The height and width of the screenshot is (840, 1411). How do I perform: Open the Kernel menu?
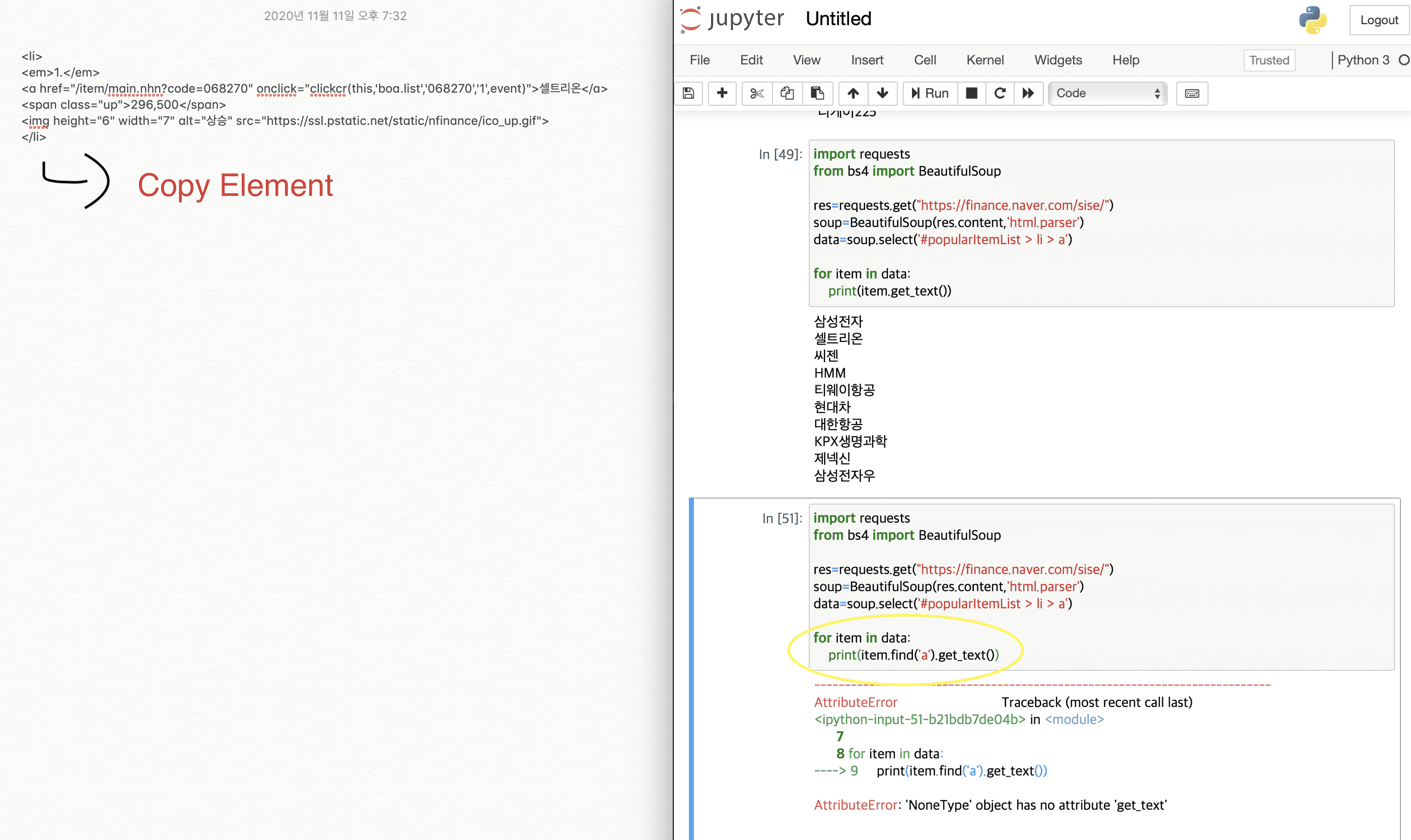(985, 60)
